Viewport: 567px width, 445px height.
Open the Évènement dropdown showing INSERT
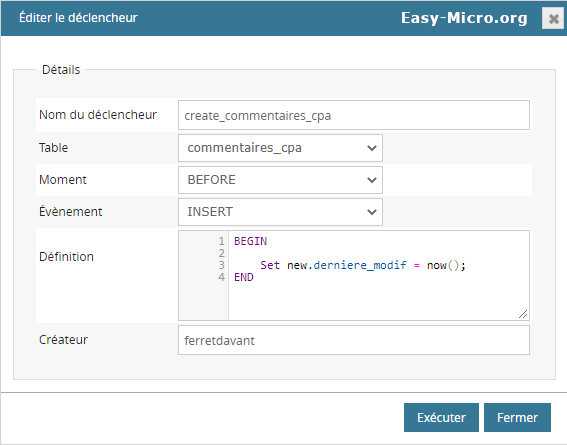[x=280, y=211]
